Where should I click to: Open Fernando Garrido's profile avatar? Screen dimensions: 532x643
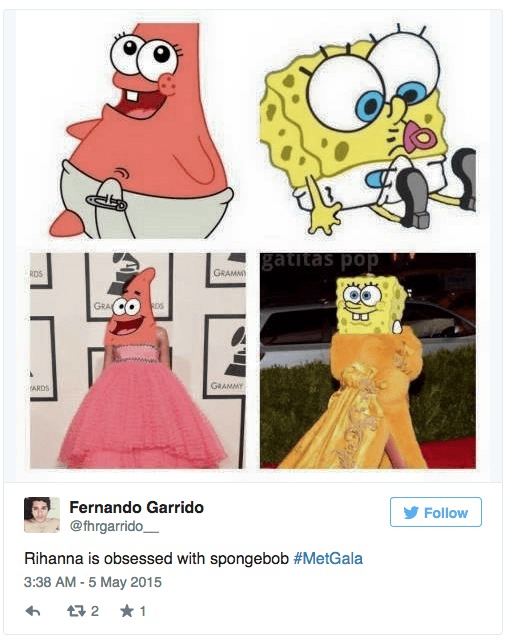click(x=42, y=515)
